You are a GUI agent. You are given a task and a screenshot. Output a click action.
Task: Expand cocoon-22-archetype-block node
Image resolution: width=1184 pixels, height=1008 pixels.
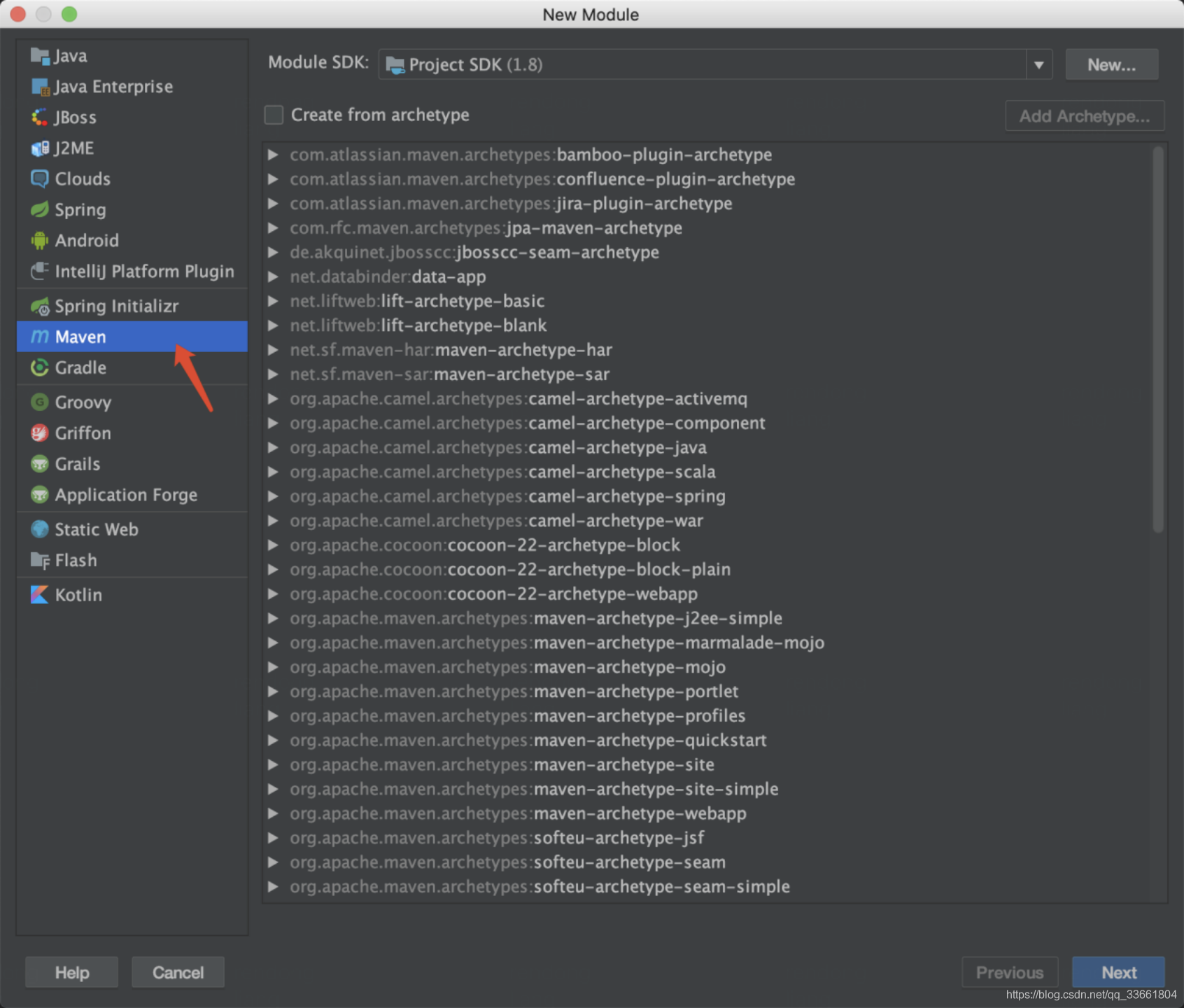coord(273,545)
